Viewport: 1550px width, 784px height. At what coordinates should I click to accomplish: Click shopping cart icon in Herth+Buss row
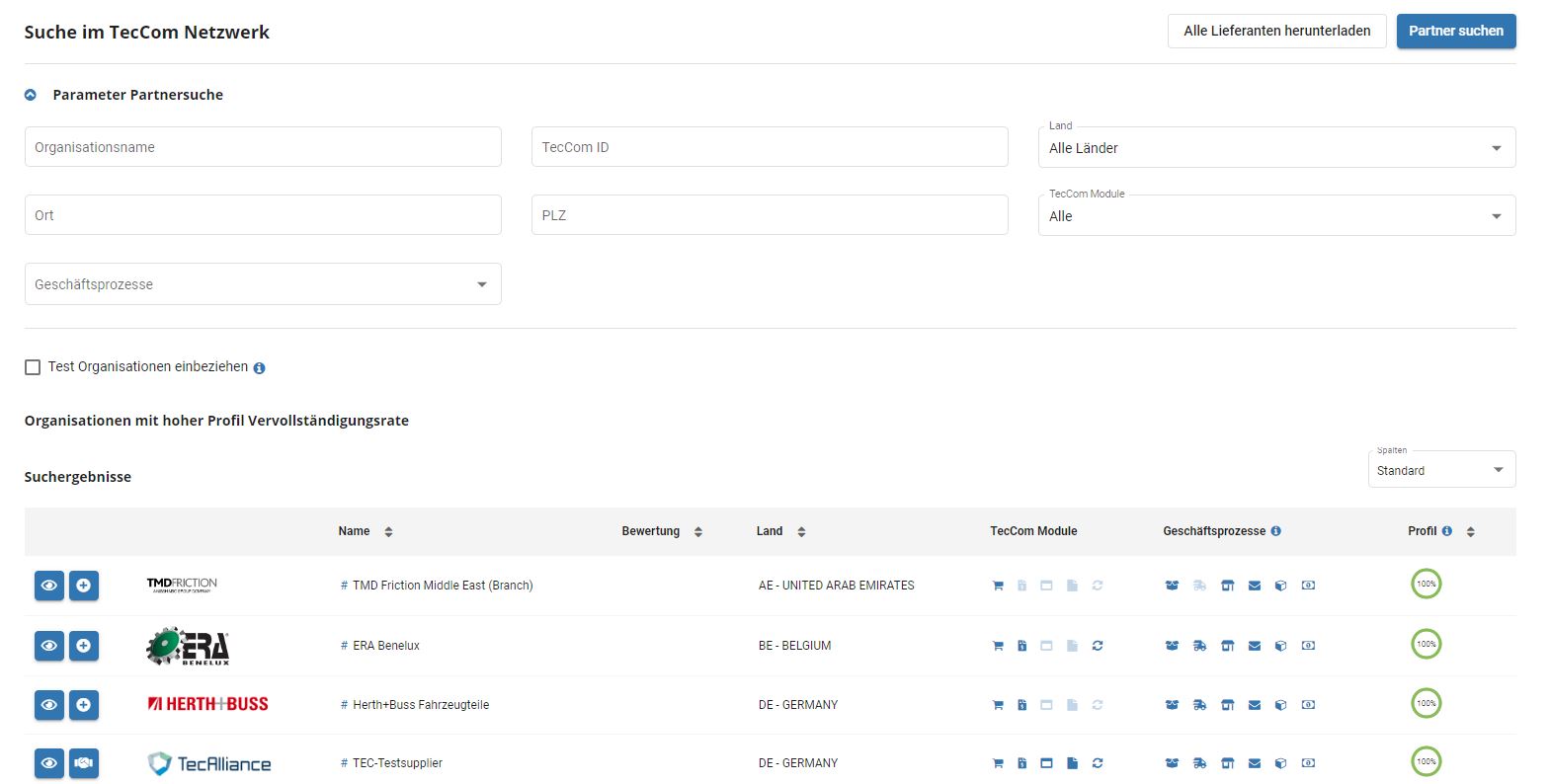coord(998,705)
